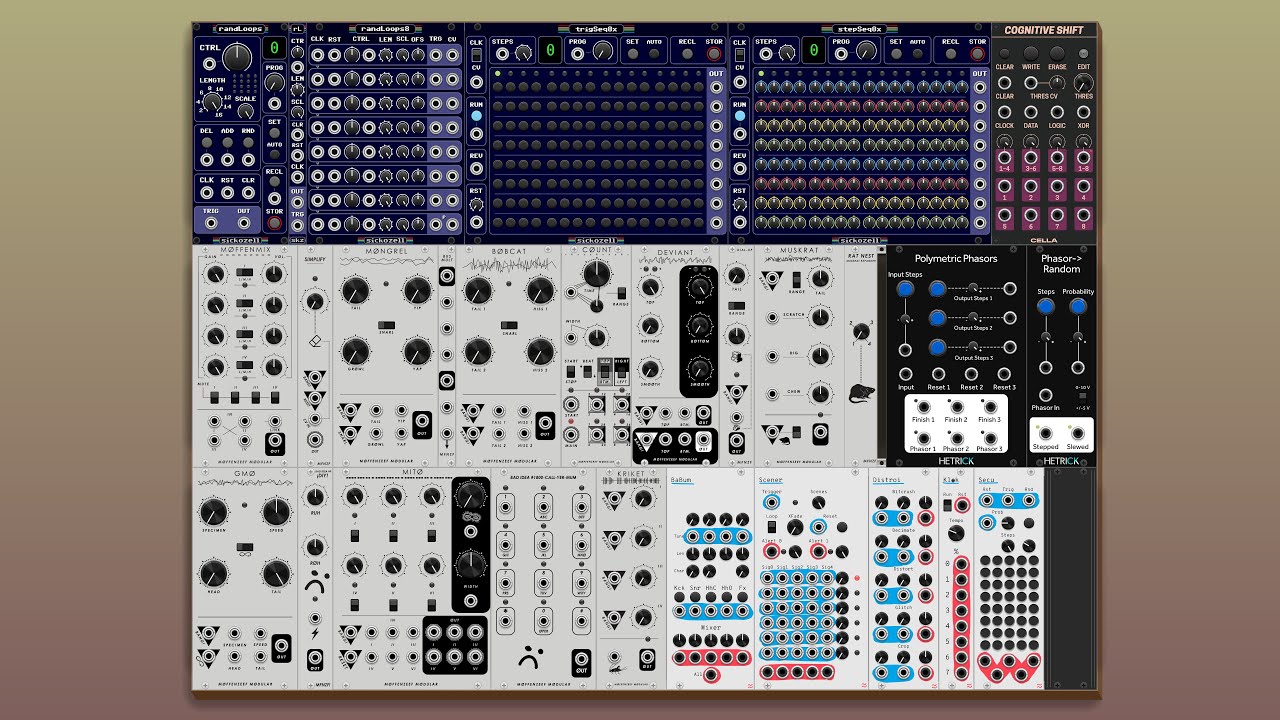Click the OUT jack beside TRIG on randLoops
Screen dimensions: 1280x720
tap(243, 225)
